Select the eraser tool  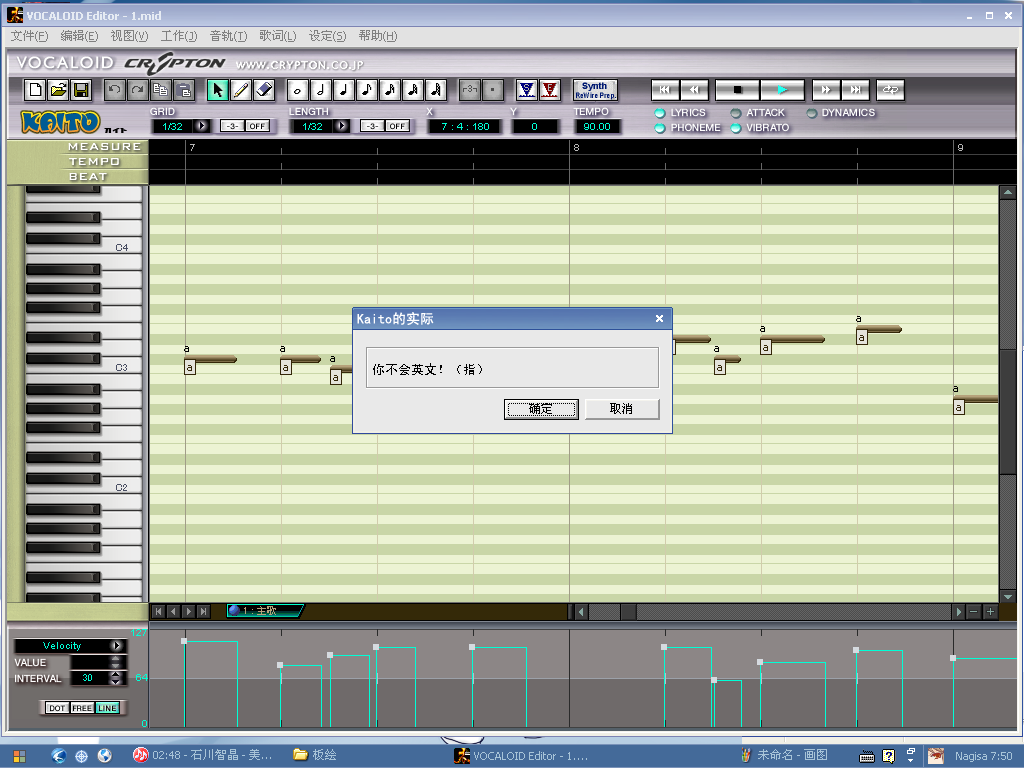point(264,90)
